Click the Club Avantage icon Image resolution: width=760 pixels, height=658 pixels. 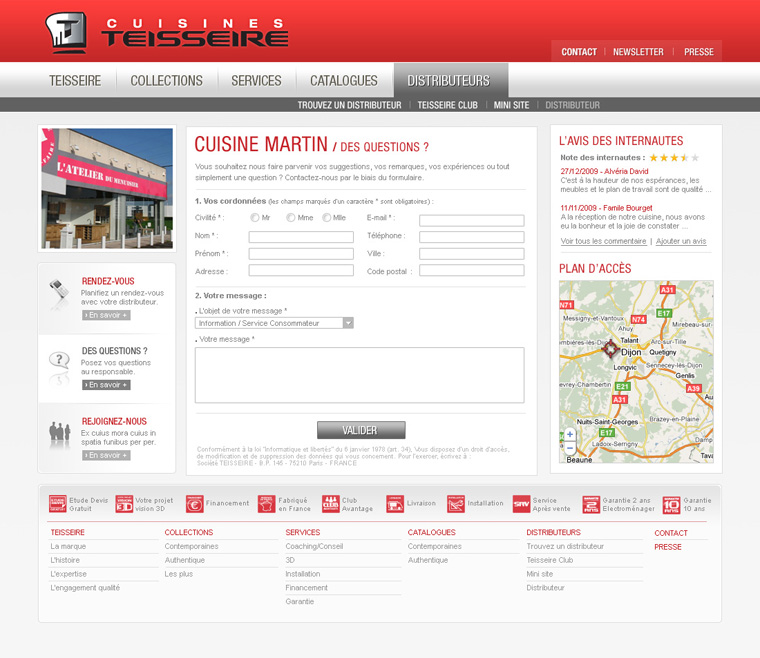(x=331, y=504)
